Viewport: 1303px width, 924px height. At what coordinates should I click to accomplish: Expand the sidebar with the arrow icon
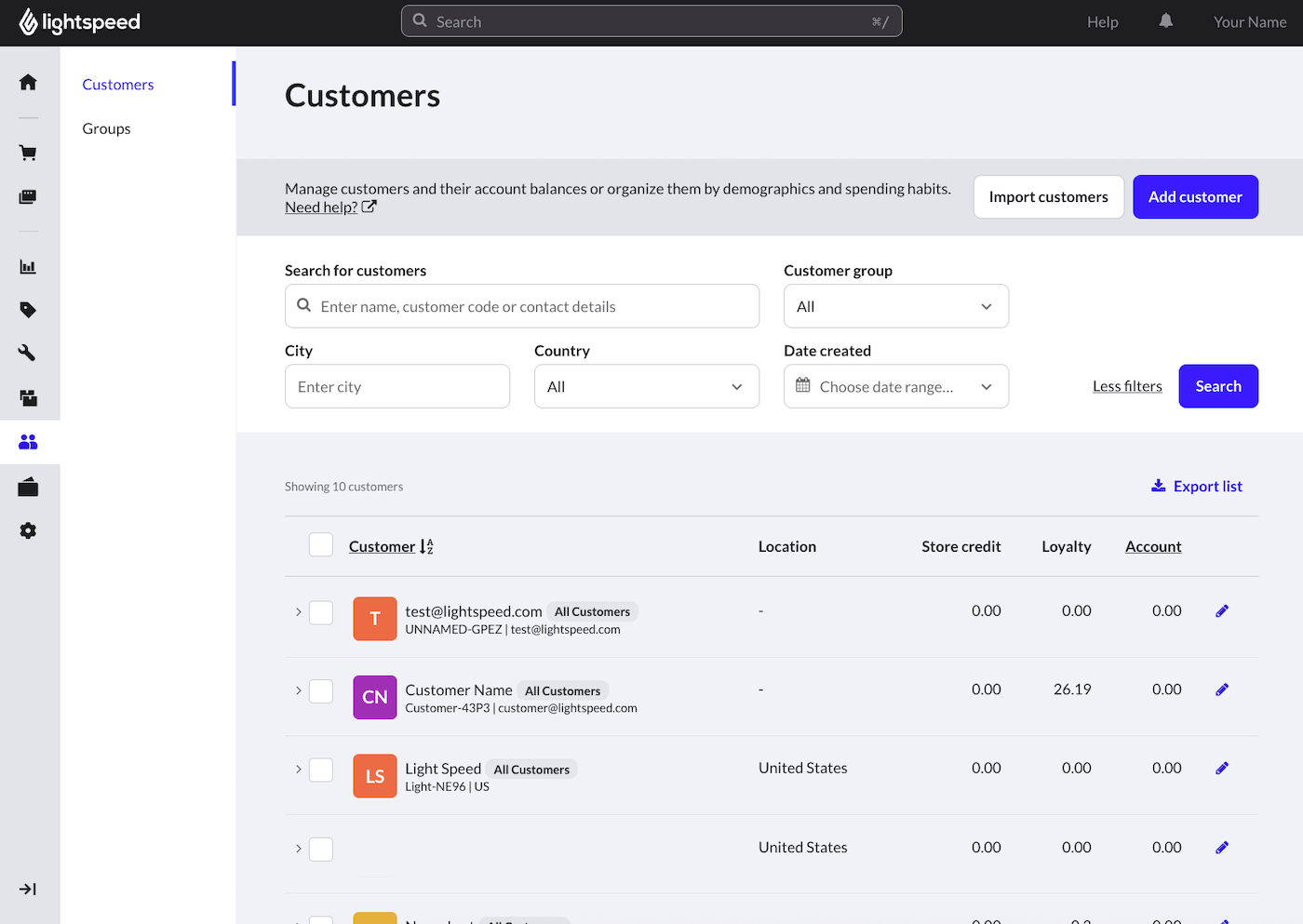coord(28,890)
